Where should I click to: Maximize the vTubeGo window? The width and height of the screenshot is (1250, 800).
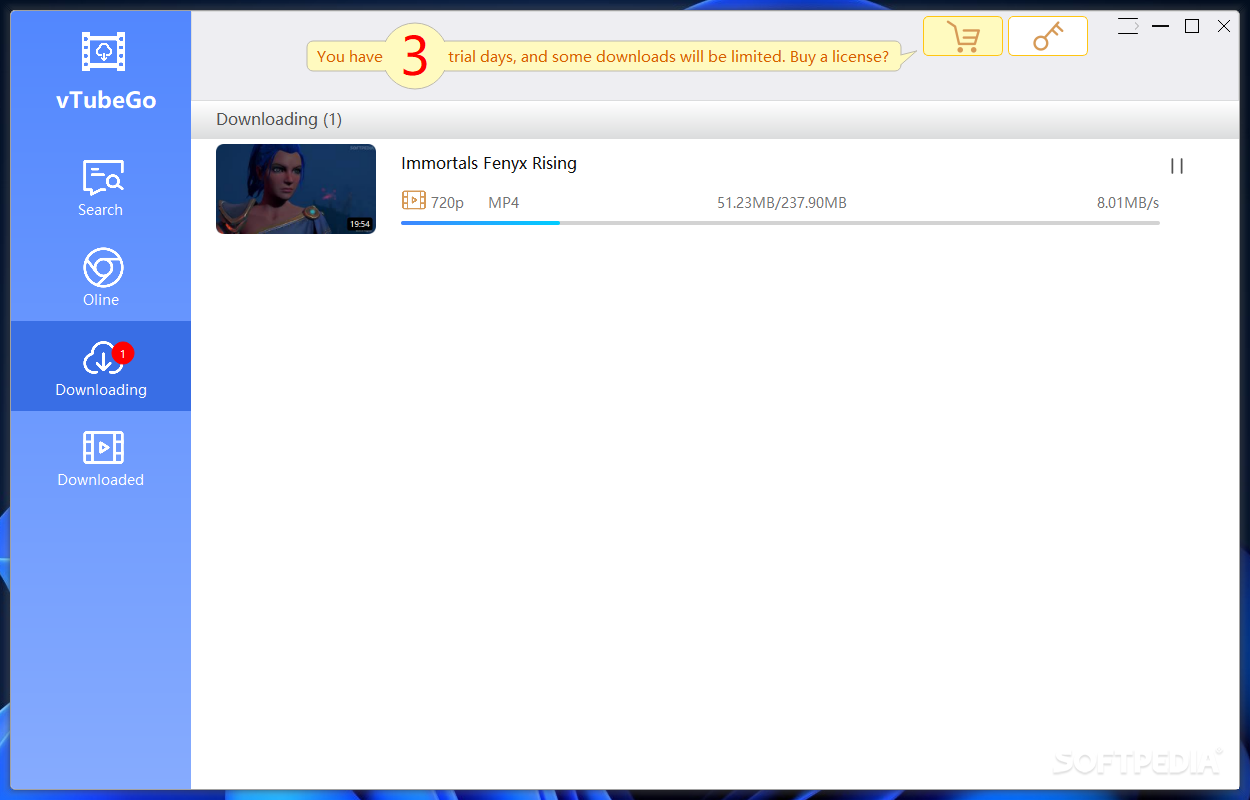coord(1192,27)
